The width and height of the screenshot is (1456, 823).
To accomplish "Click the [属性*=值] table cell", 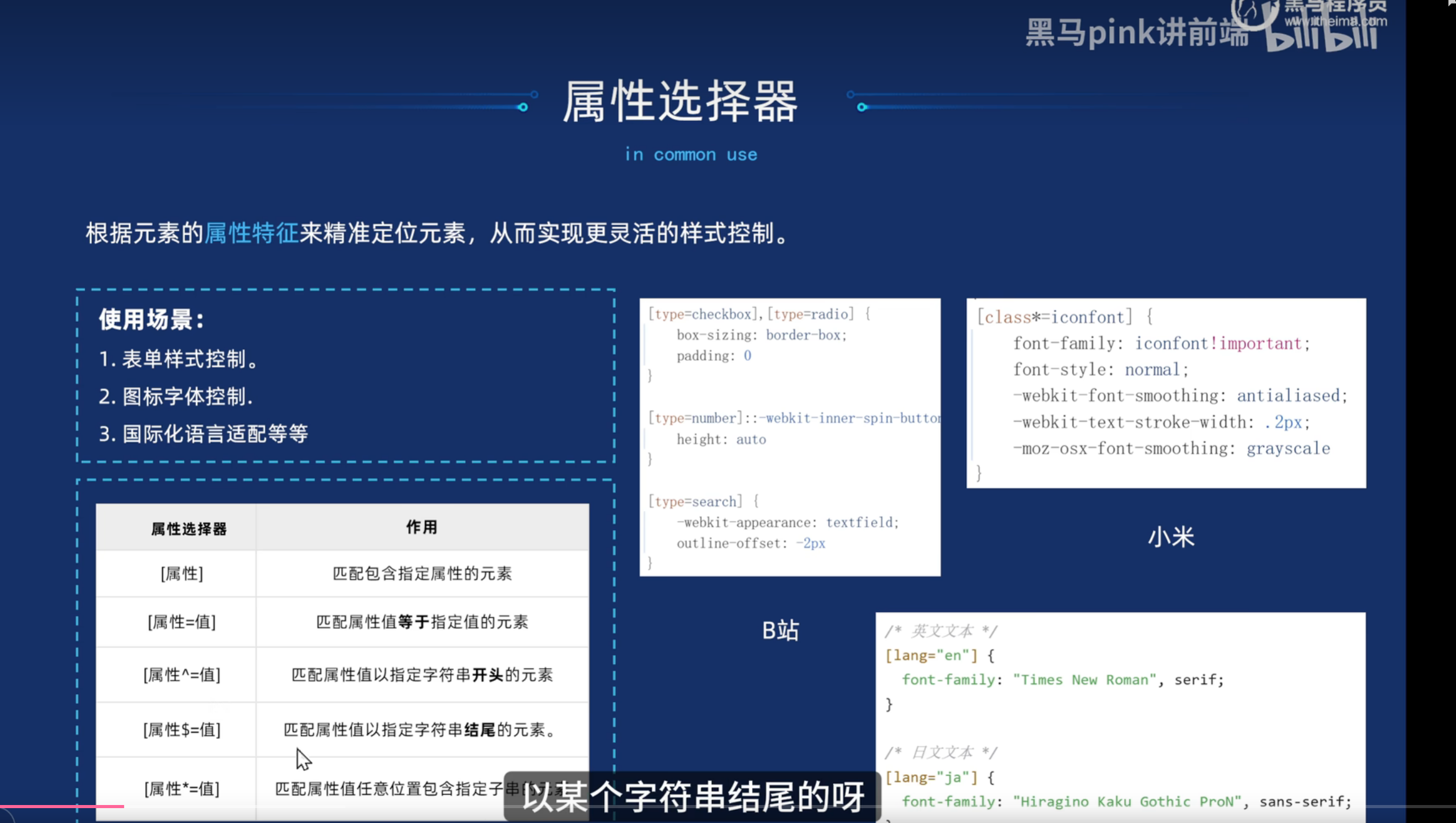I will [182, 789].
